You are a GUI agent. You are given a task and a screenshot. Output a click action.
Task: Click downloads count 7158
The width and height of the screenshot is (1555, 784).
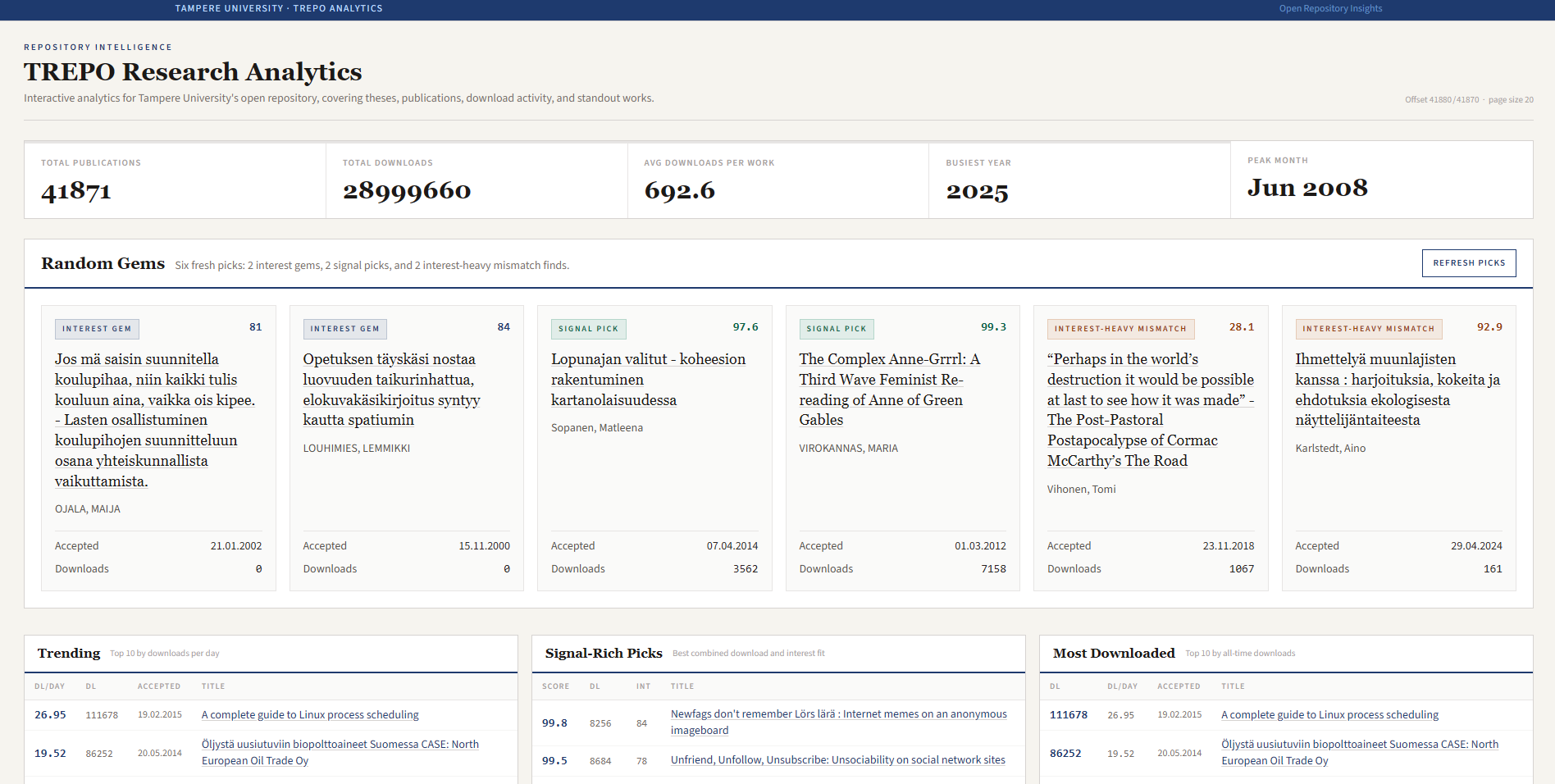(x=993, y=569)
